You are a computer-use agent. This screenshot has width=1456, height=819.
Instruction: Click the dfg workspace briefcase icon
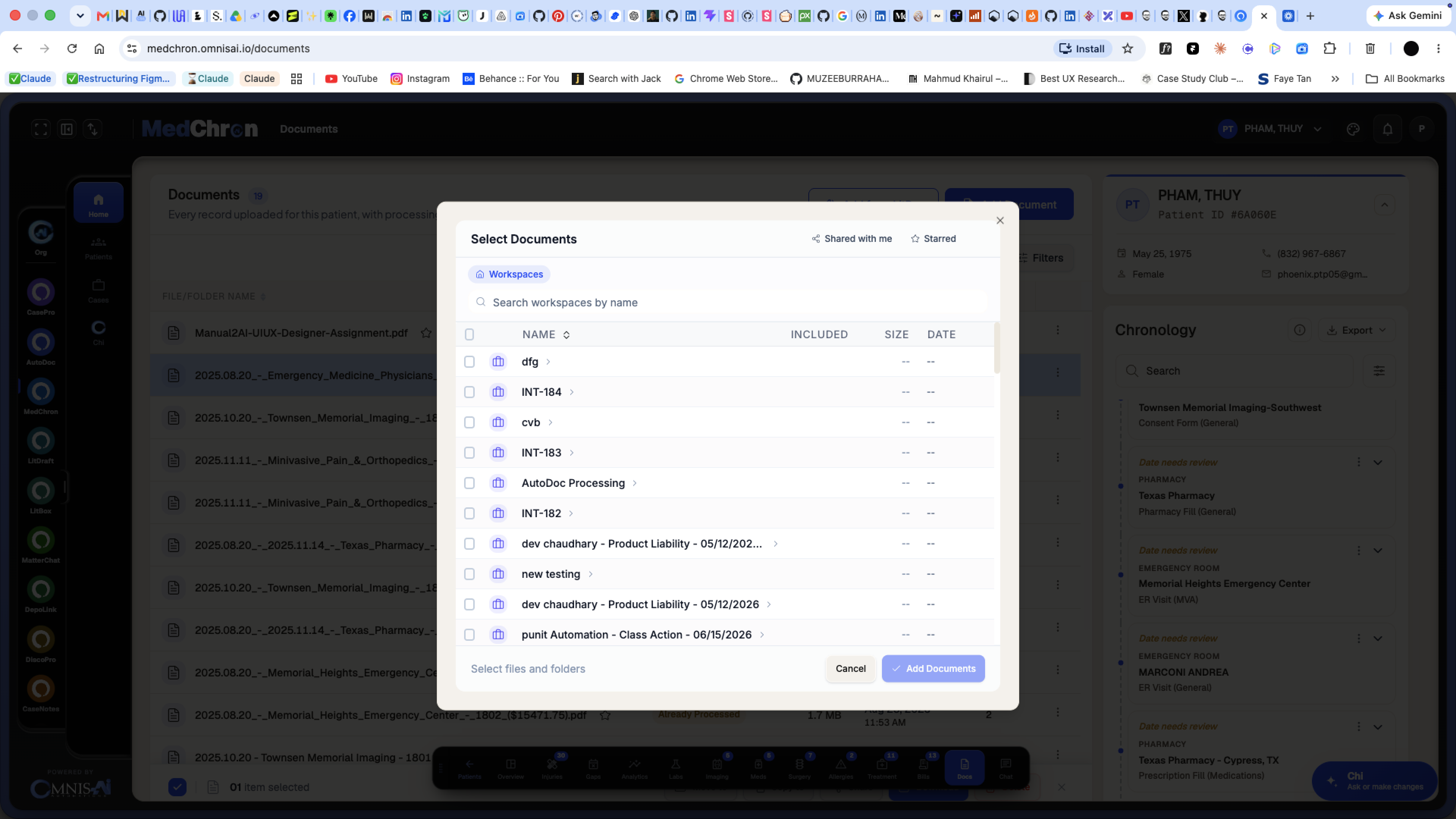point(498,362)
